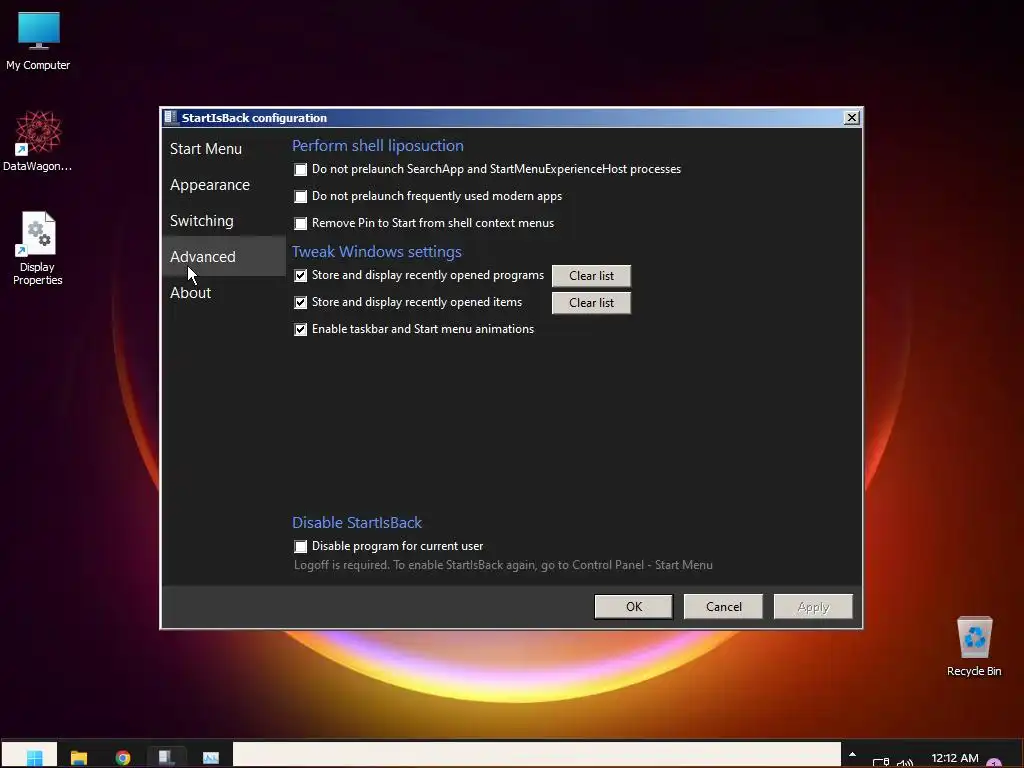
Task: Confirm settings with OK button
Action: (x=633, y=607)
